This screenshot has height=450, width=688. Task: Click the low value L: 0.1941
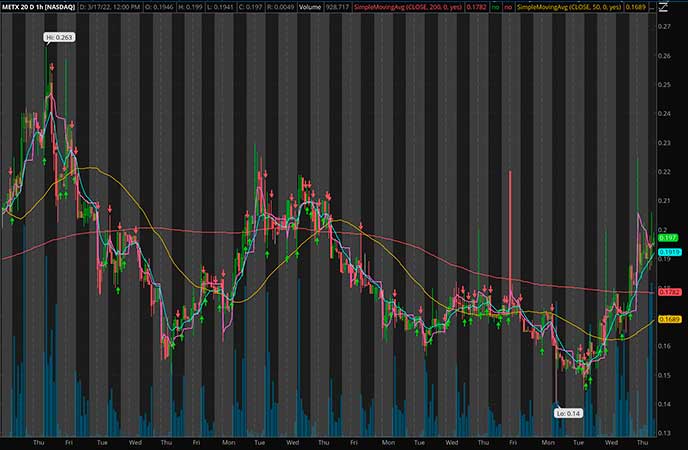(221, 7)
